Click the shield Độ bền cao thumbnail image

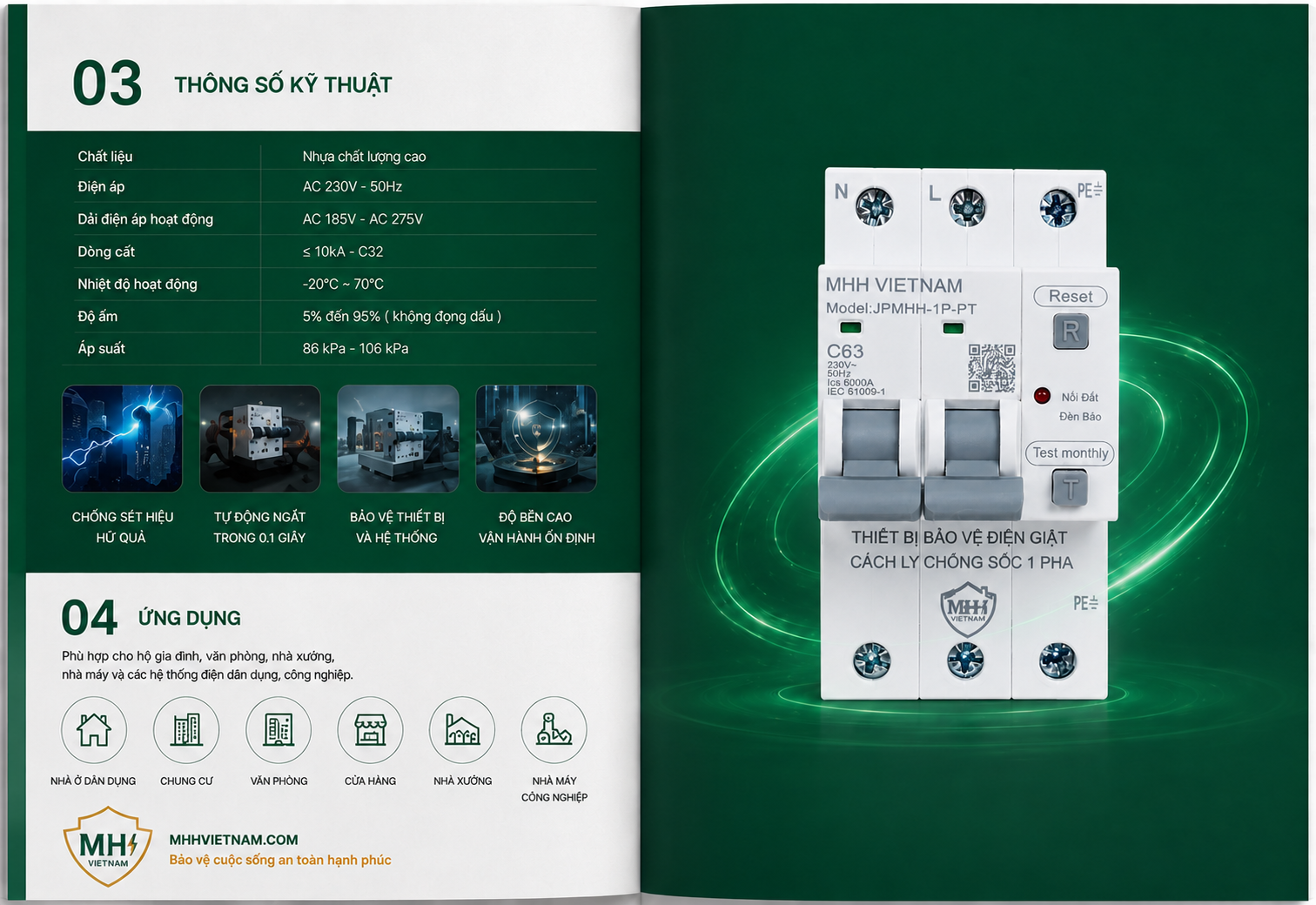pos(536,439)
